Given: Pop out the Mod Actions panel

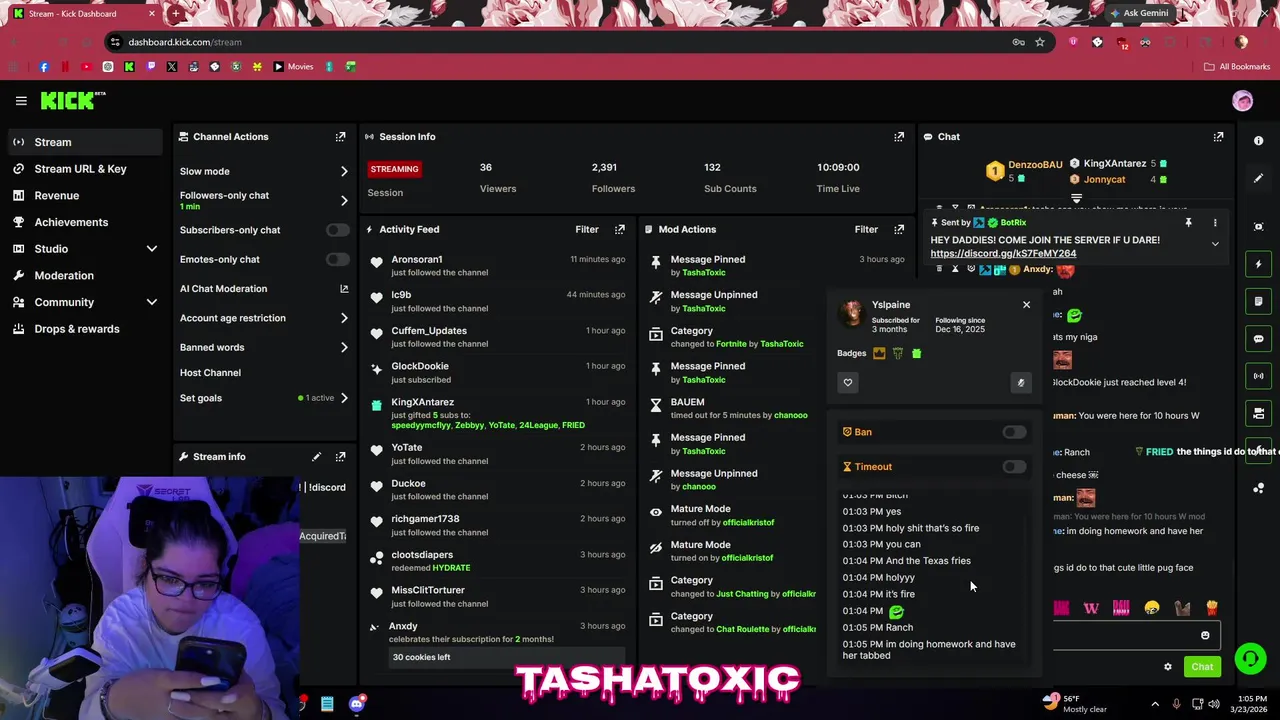Looking at the screenshot, I should pyautogui.click(x=899, y=229).
